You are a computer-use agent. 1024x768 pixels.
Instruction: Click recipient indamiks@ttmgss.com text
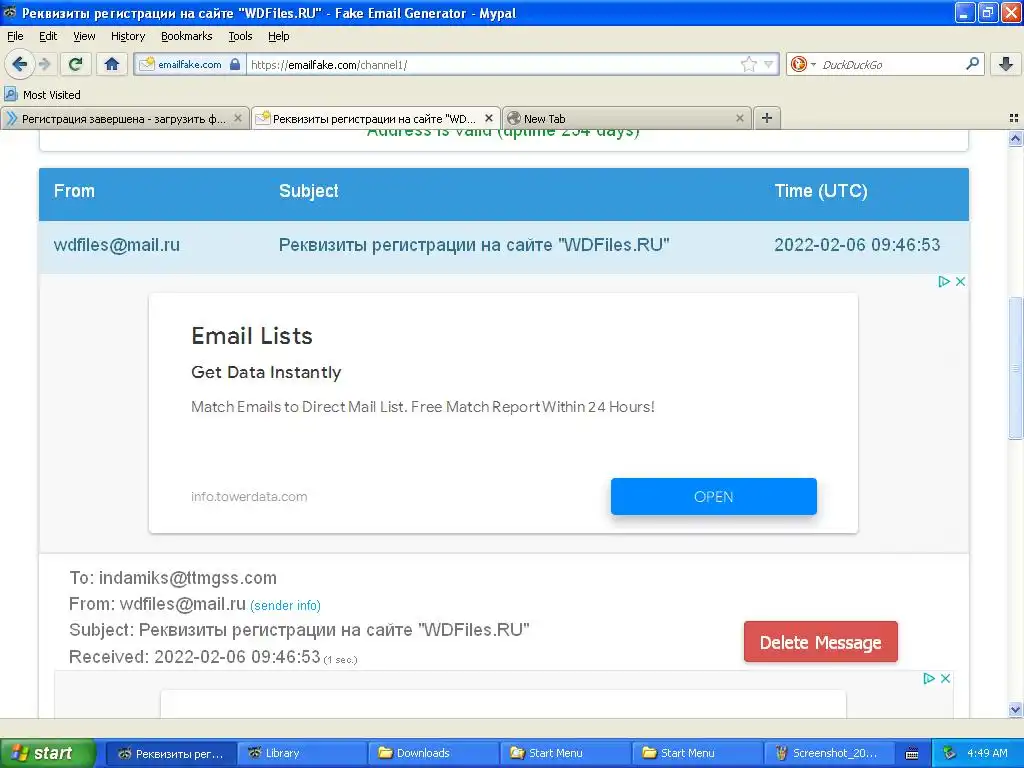(187, 578)
